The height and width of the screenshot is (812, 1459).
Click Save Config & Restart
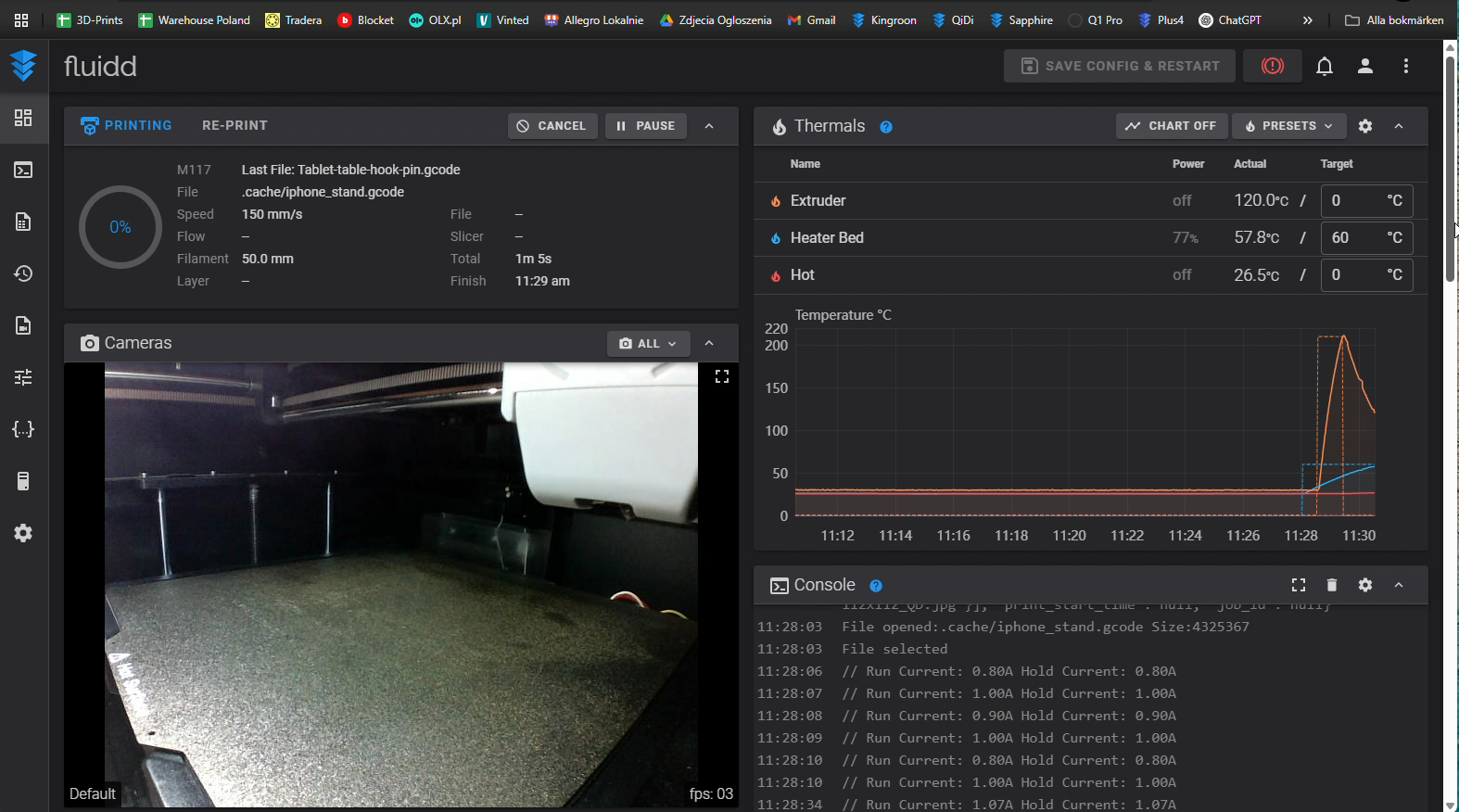[1120, 66]
